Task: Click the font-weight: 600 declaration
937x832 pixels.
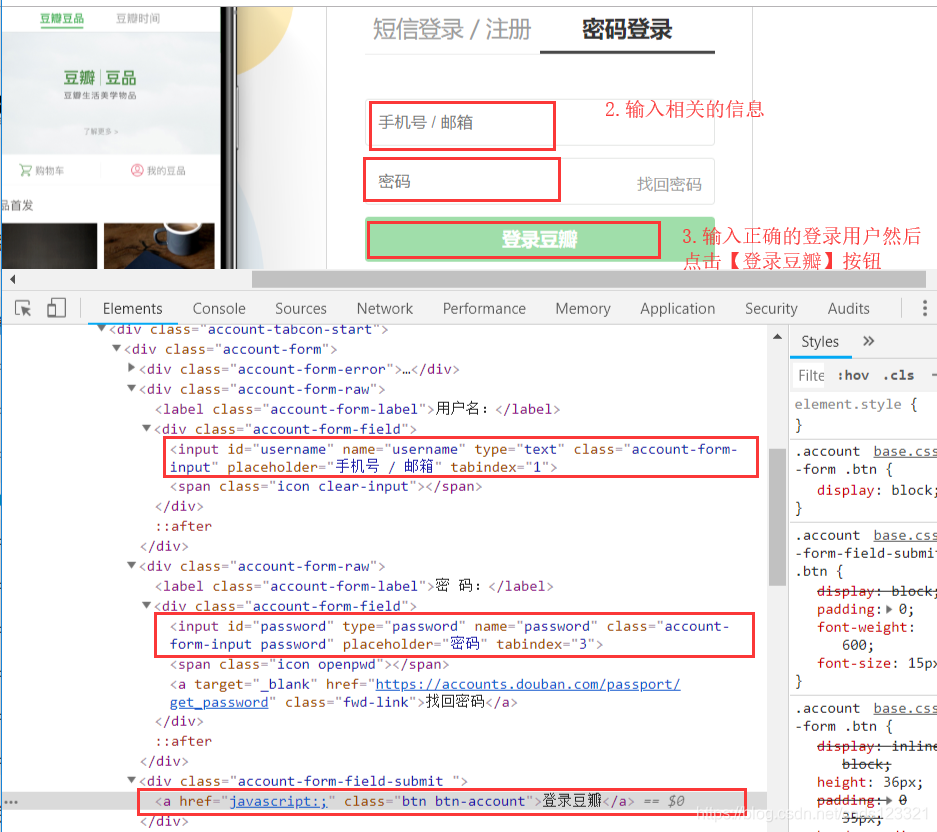Action: (866, 637)
